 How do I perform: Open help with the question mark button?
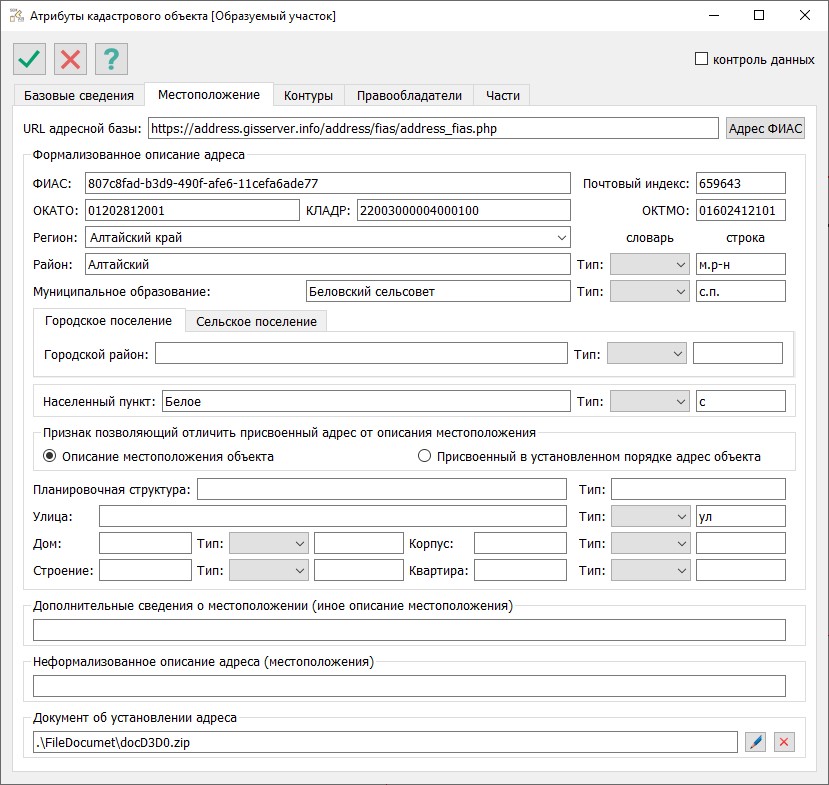(111, 59)
